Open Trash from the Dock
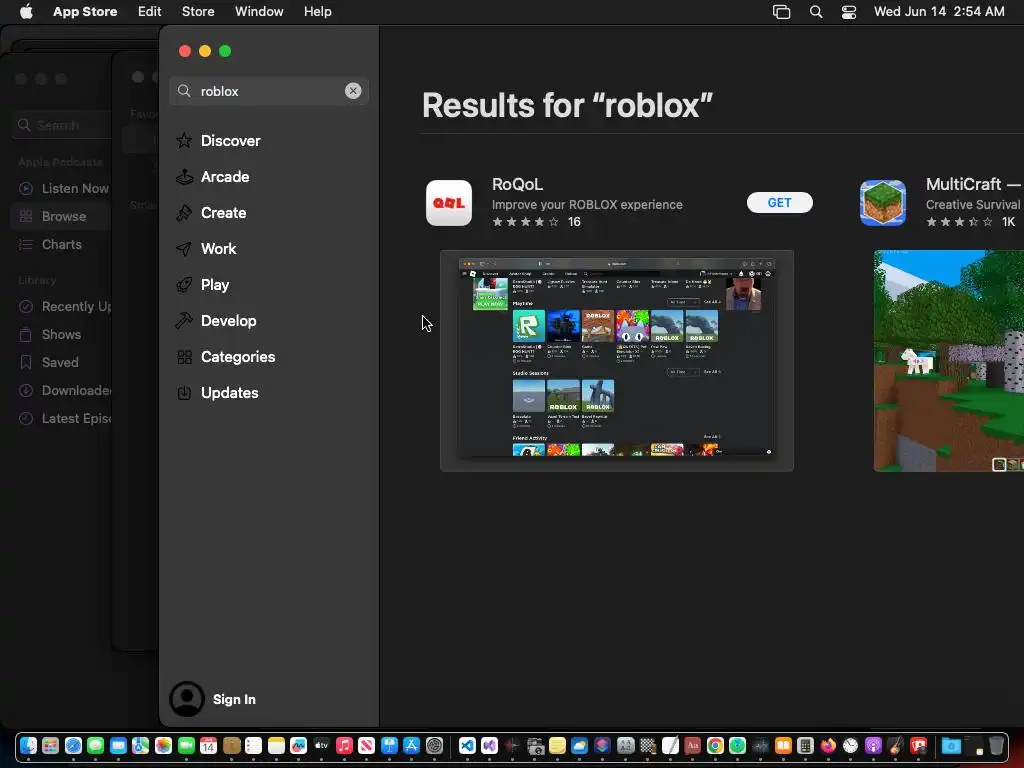The height and width of the screenshot is (768, 1024). pos(996,745)
